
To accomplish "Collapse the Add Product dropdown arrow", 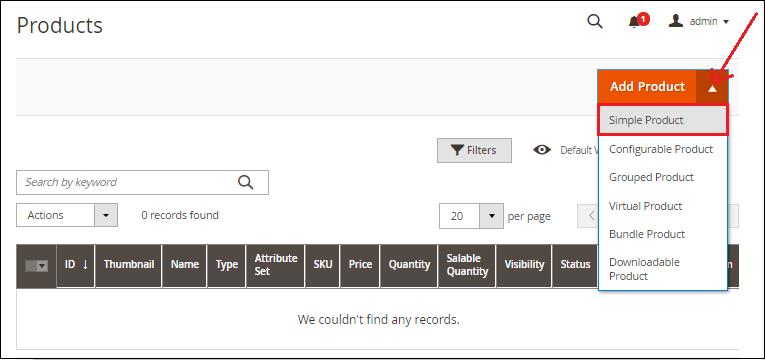I will pyautogui.click(x=712, y=87).
